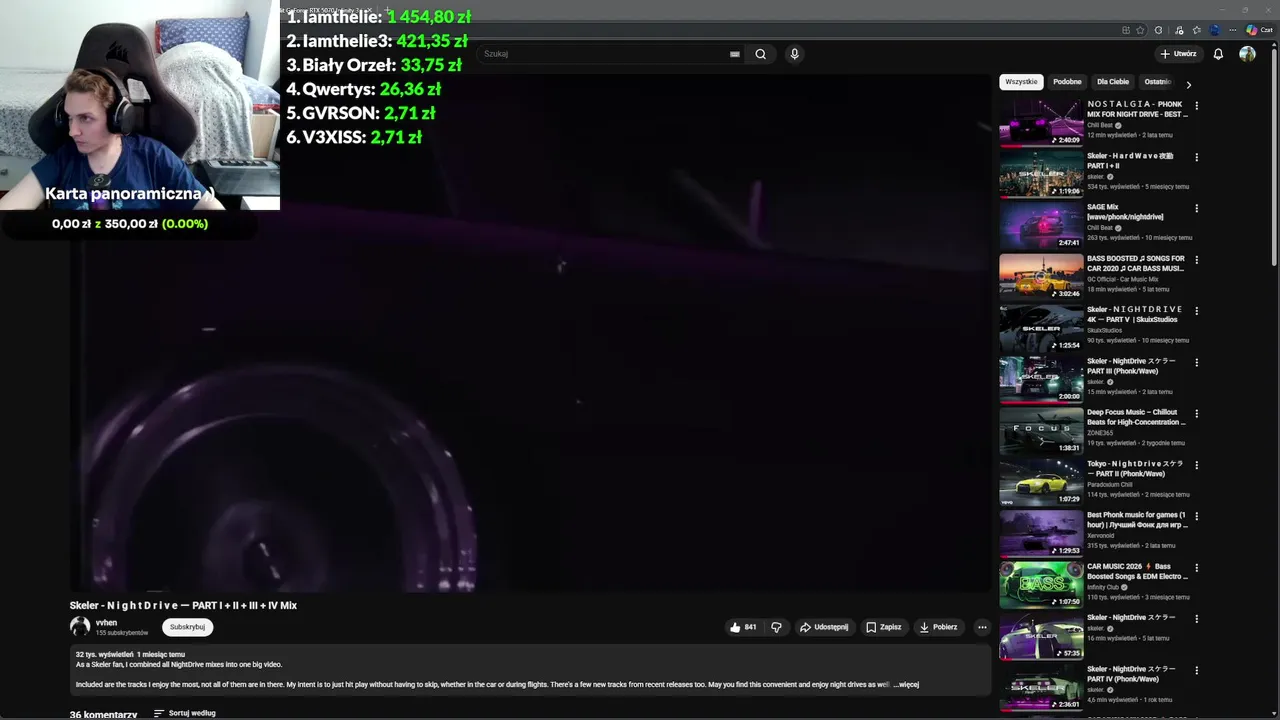
Task: Open Tokyo NightDrive Part II thumbnail
Action: pos(1041,482)
